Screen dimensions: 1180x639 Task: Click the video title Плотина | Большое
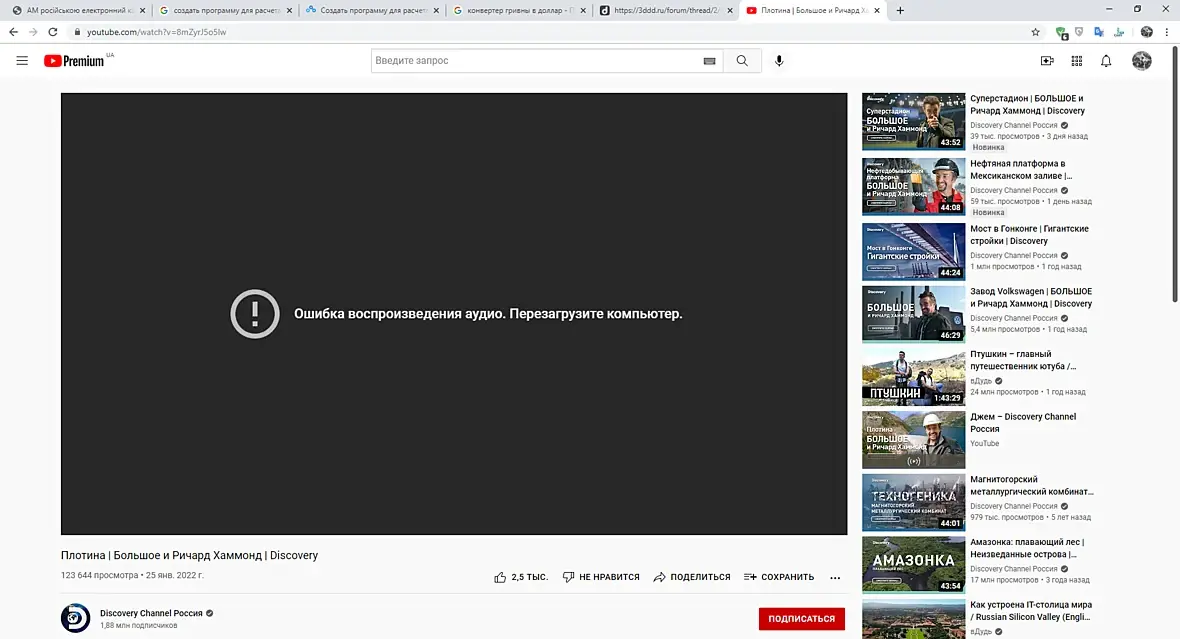(x=189, y=555)
